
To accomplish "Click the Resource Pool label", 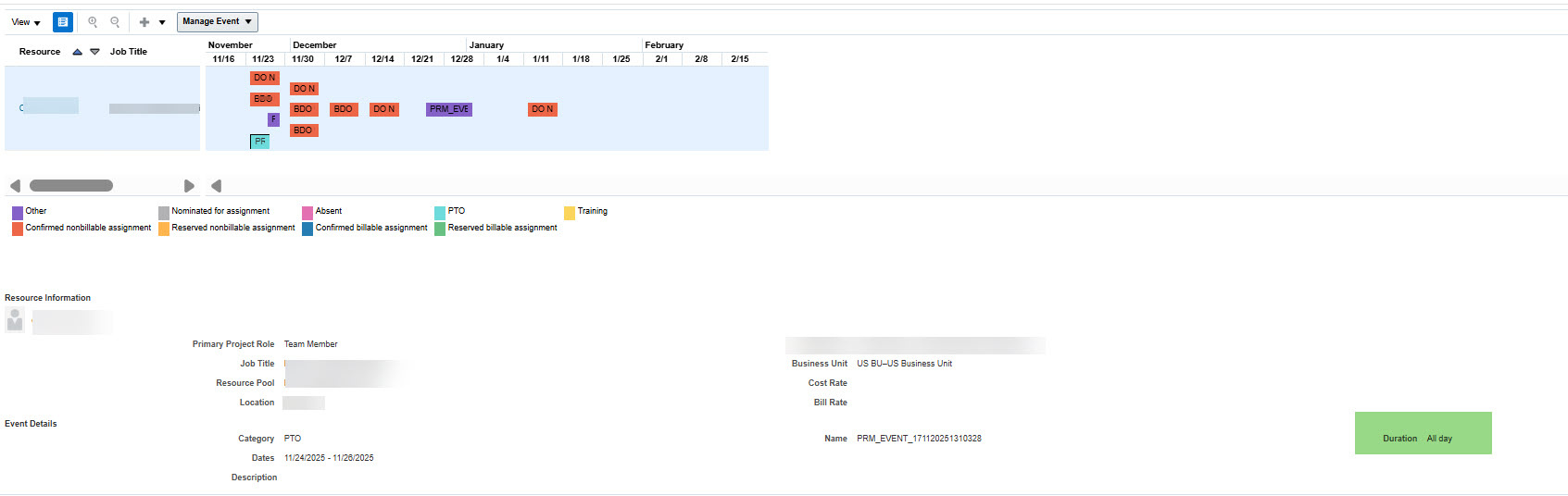I will [245, 383].
